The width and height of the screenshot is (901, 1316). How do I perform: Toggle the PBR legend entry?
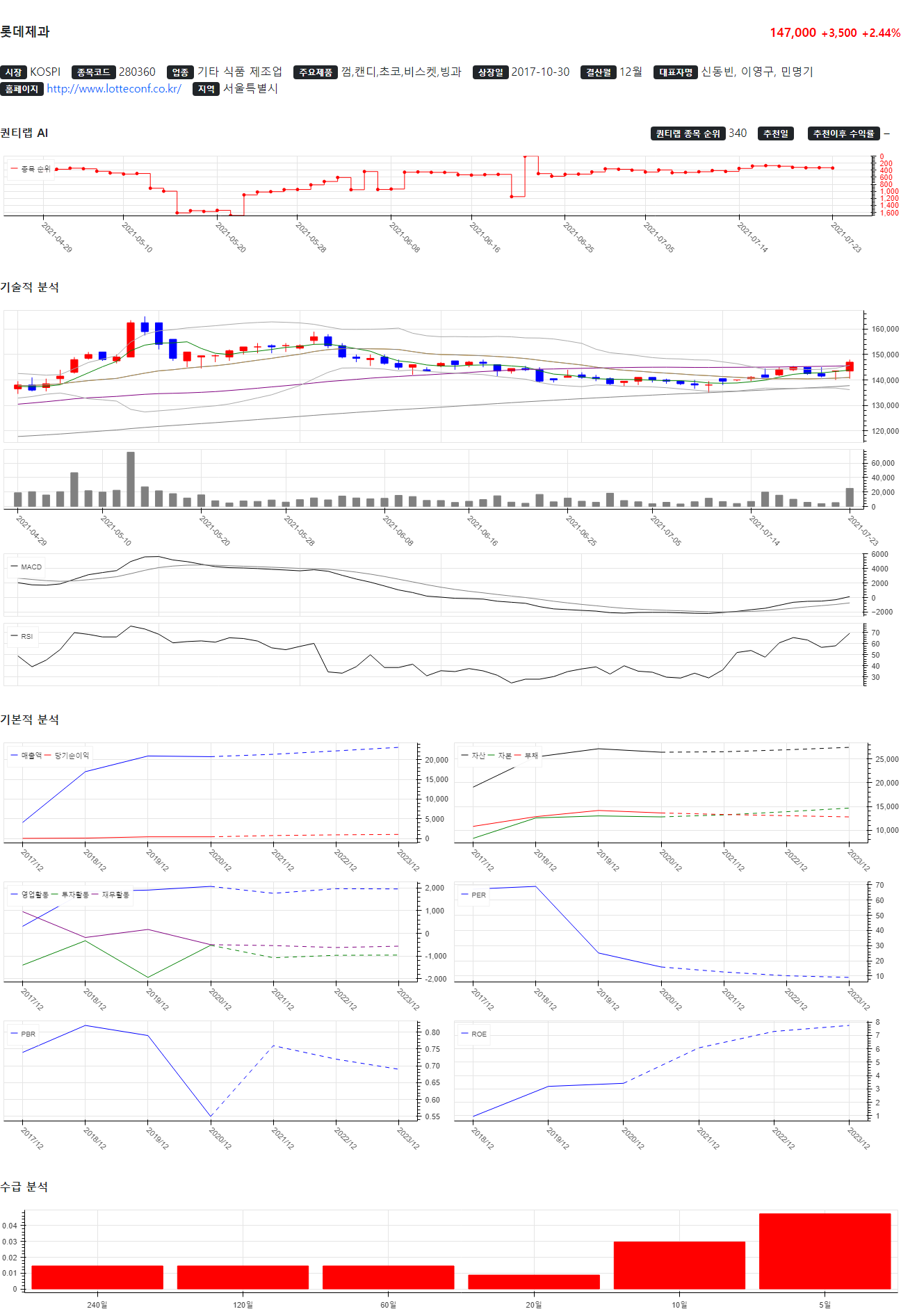point(23,1034)
